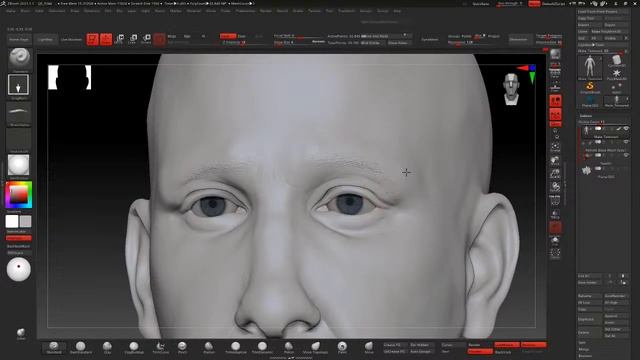Toggle visibility eye of second subtool
Image resolution: width=640 pixels, height=360 pixels.
click(626, 142)
